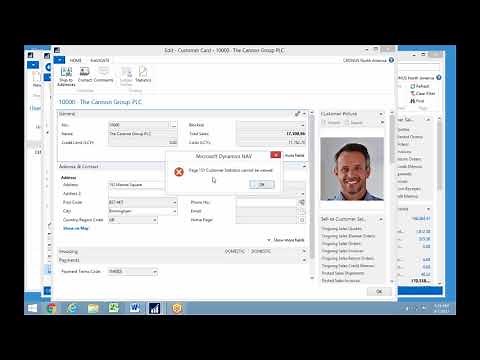Switch to the HOME ribbon tab
480x360 pixels.
(75, 60)
